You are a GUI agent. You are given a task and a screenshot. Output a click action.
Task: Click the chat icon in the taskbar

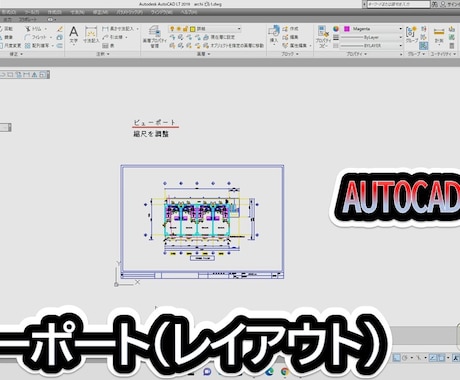(x=207, y=371)
